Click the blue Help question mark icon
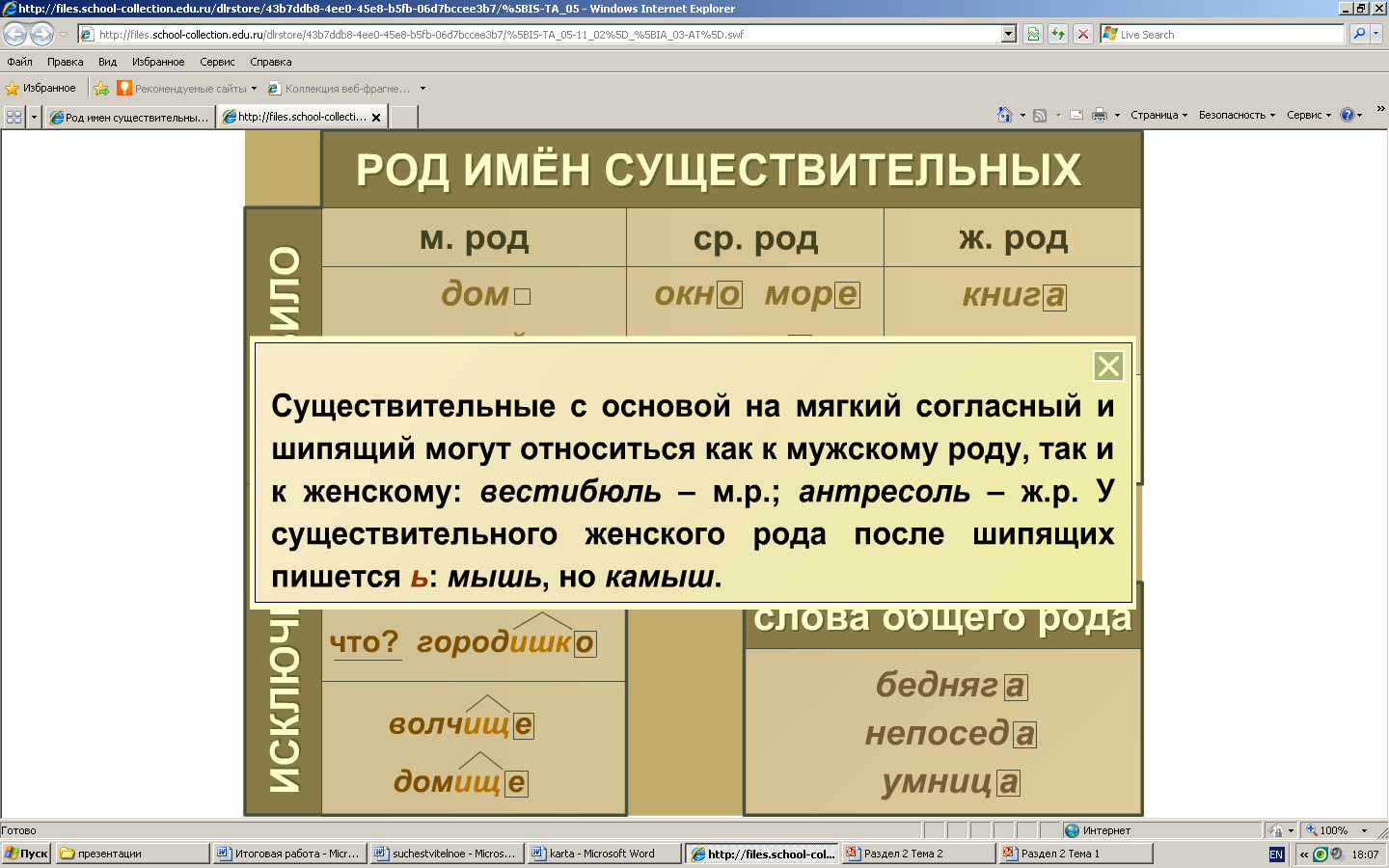1389x868 pixels. coord(1347,115)
